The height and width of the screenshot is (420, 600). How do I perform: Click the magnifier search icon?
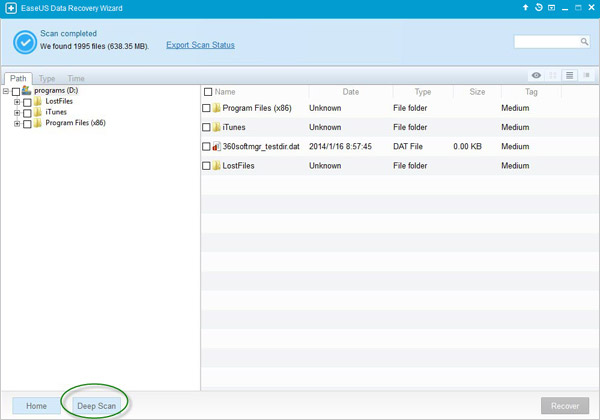584,42
